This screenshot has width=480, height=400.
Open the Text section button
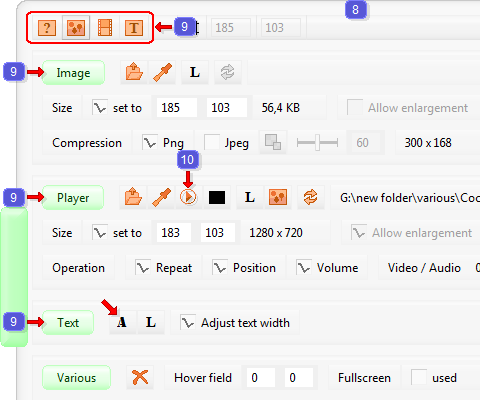68,322
